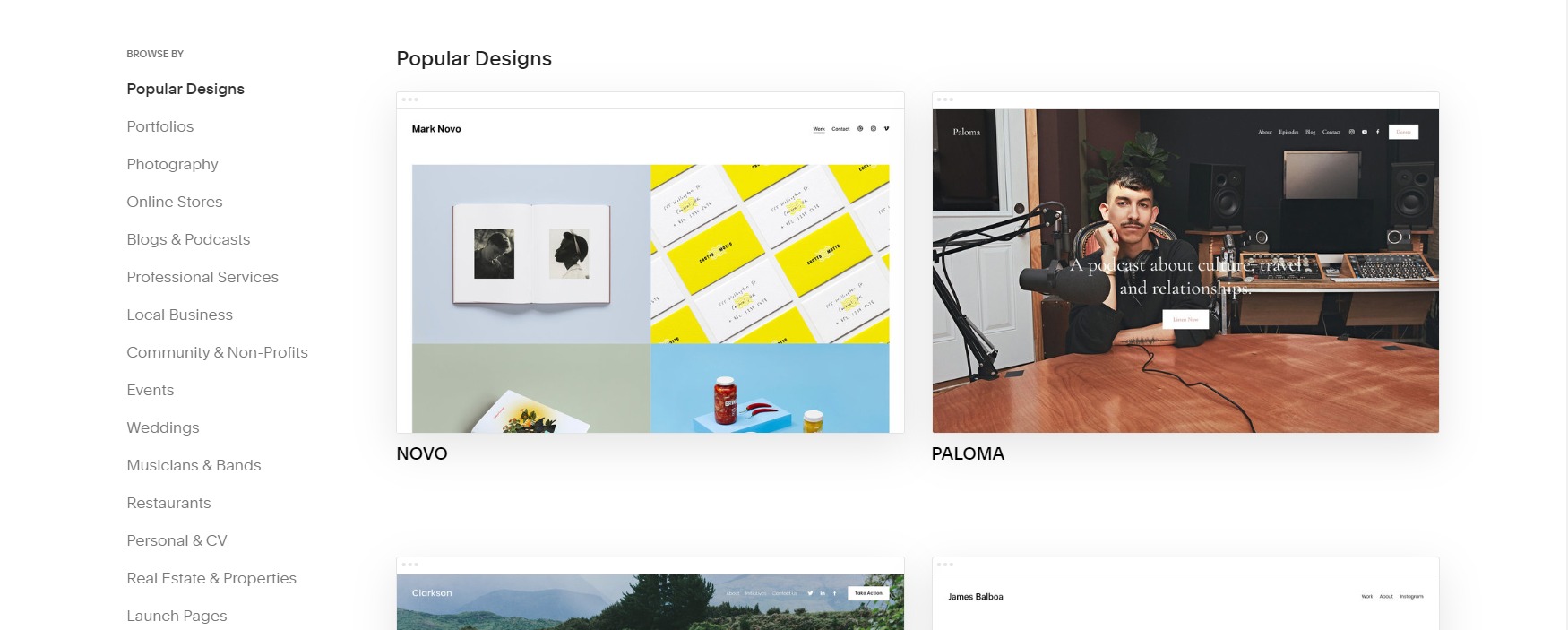This screenshot has width=1568, height=630.
Task: Open the Weddings category
Action: pyautogui.click(x=163, y=427)
